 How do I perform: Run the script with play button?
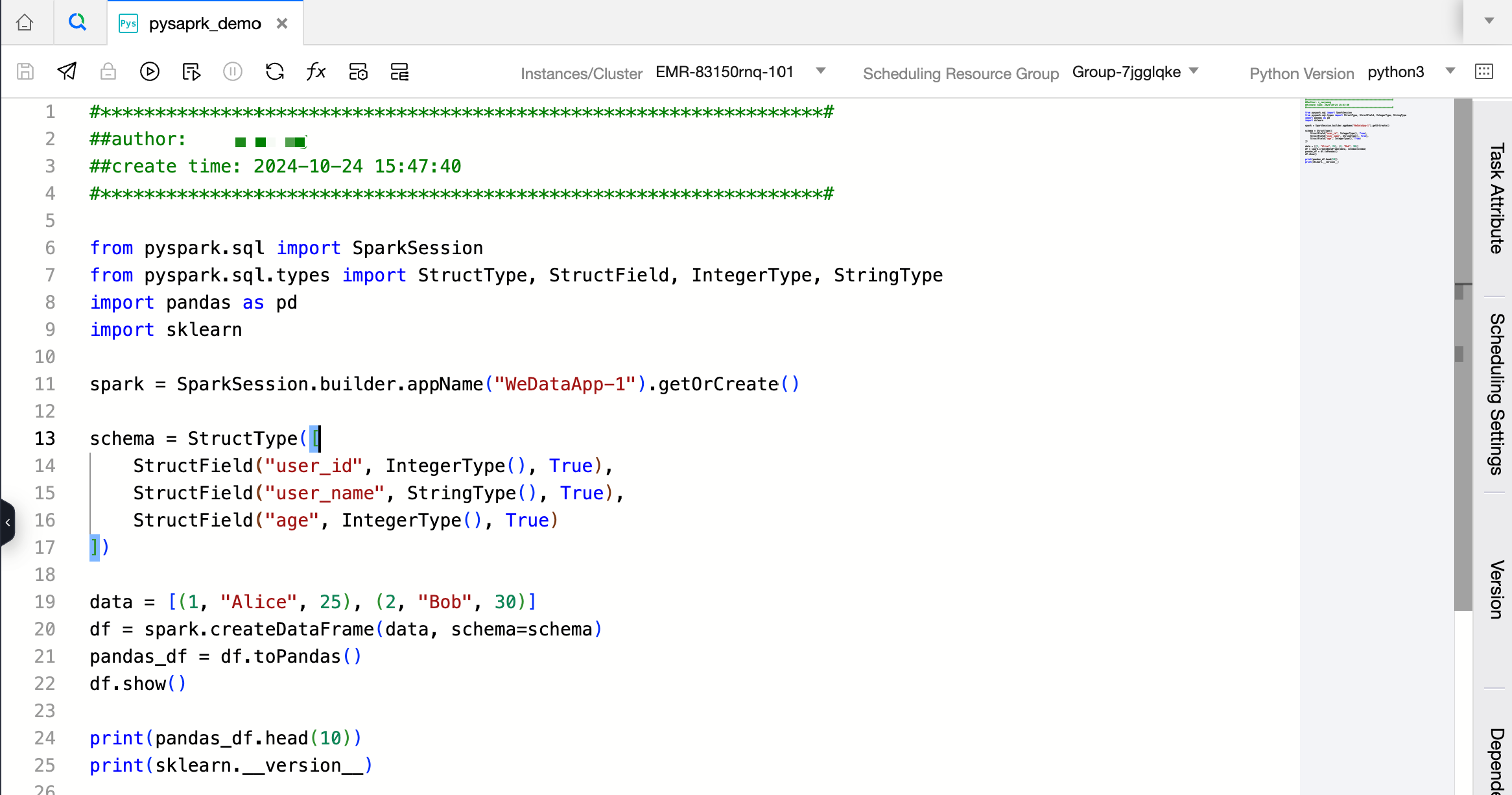(x=149, y=71)
